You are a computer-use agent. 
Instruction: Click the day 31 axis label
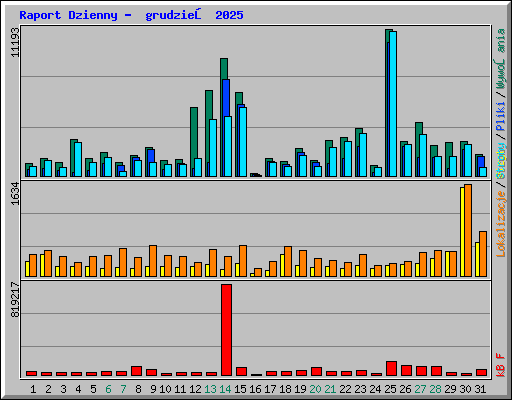[x=480, y=389]
